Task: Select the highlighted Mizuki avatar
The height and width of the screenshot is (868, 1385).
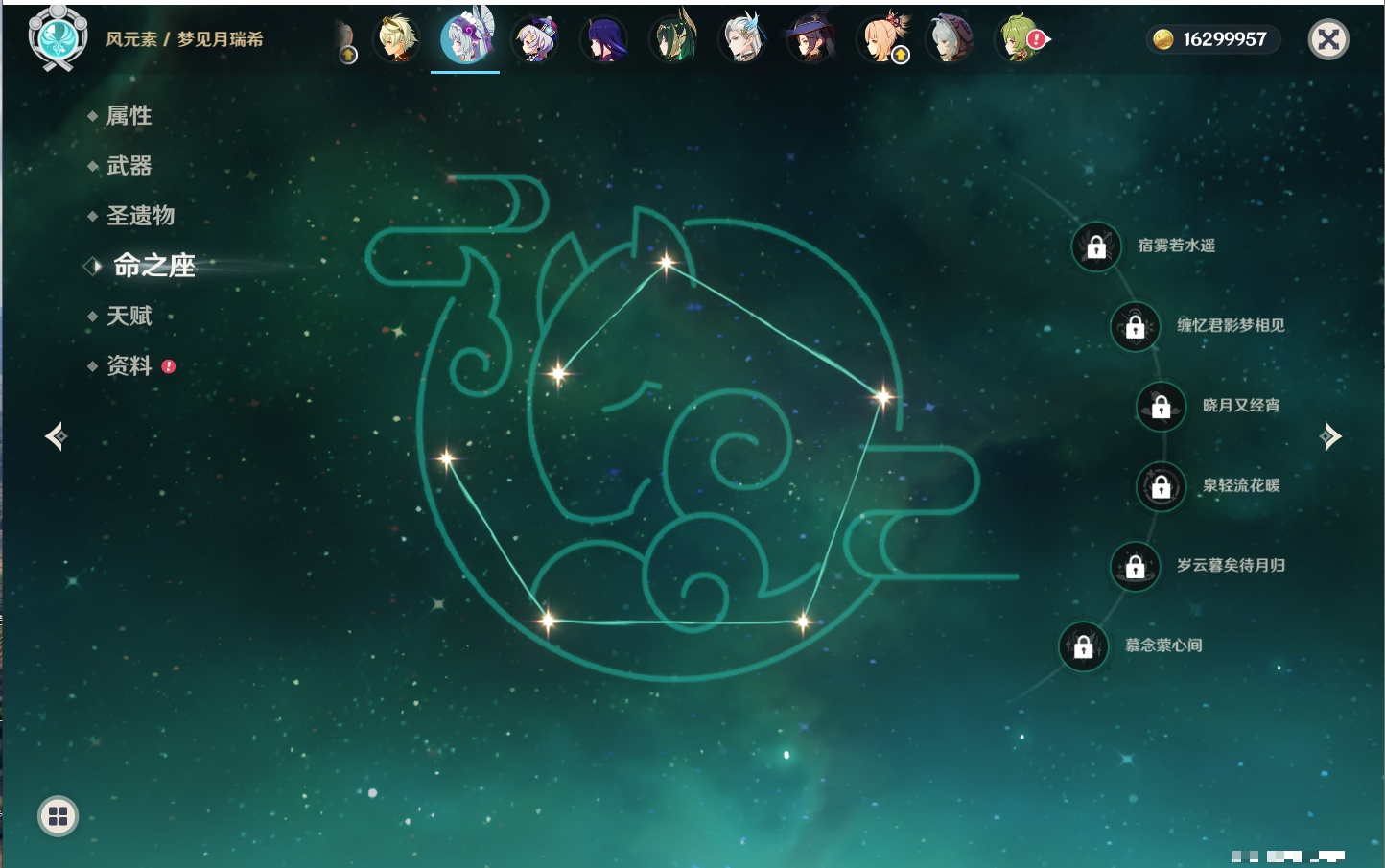Action: pyautogui.click(x=465, y=37)
